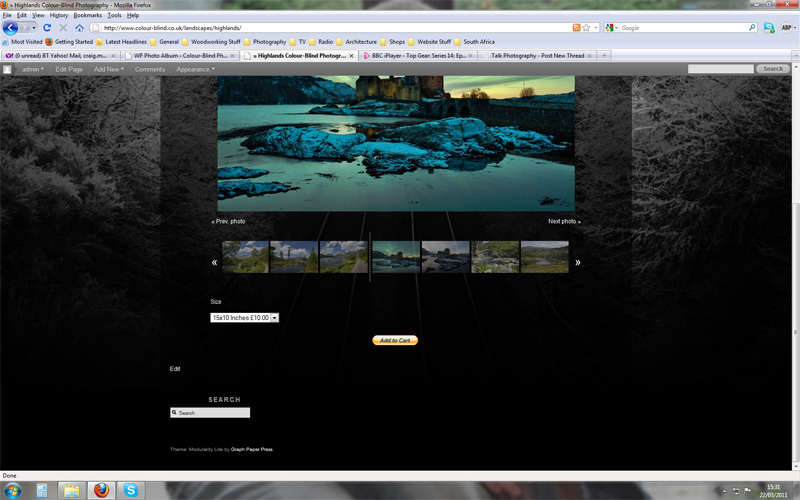Go to the Firefox home page icon

click(x=79, y=28)
